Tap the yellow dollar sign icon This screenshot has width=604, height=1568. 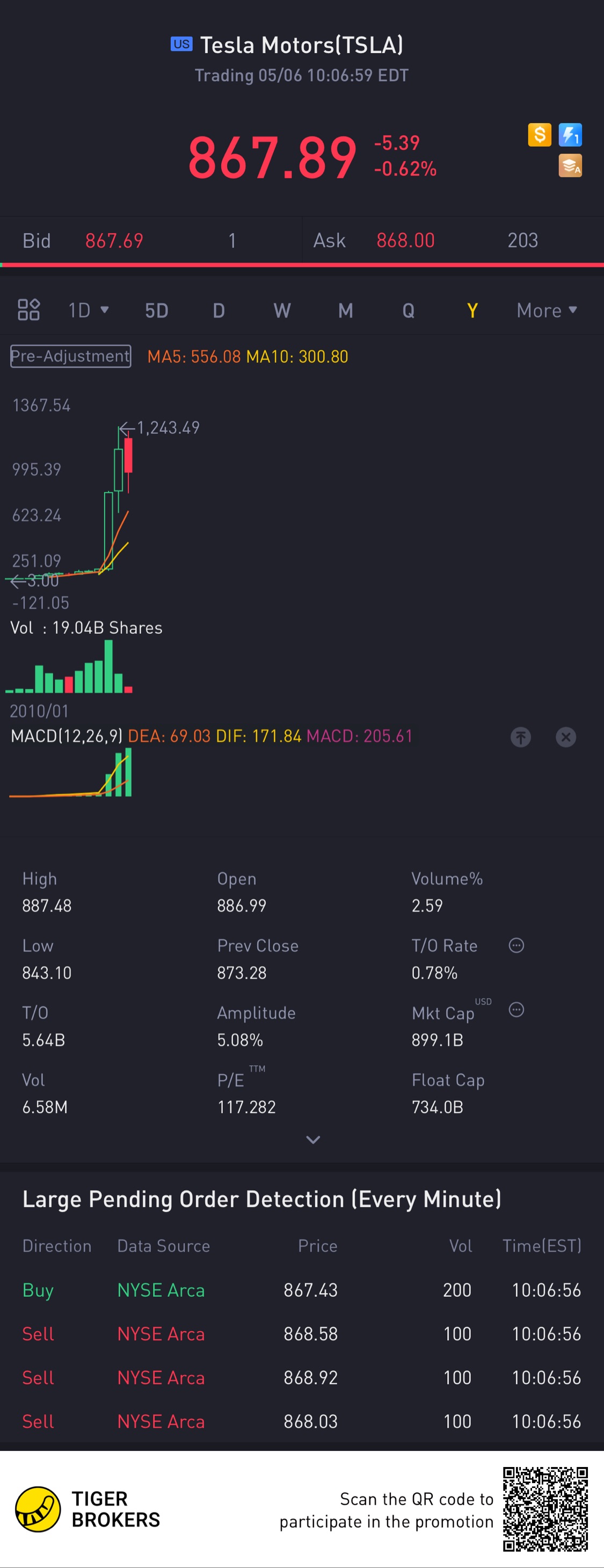pos(539,134)
